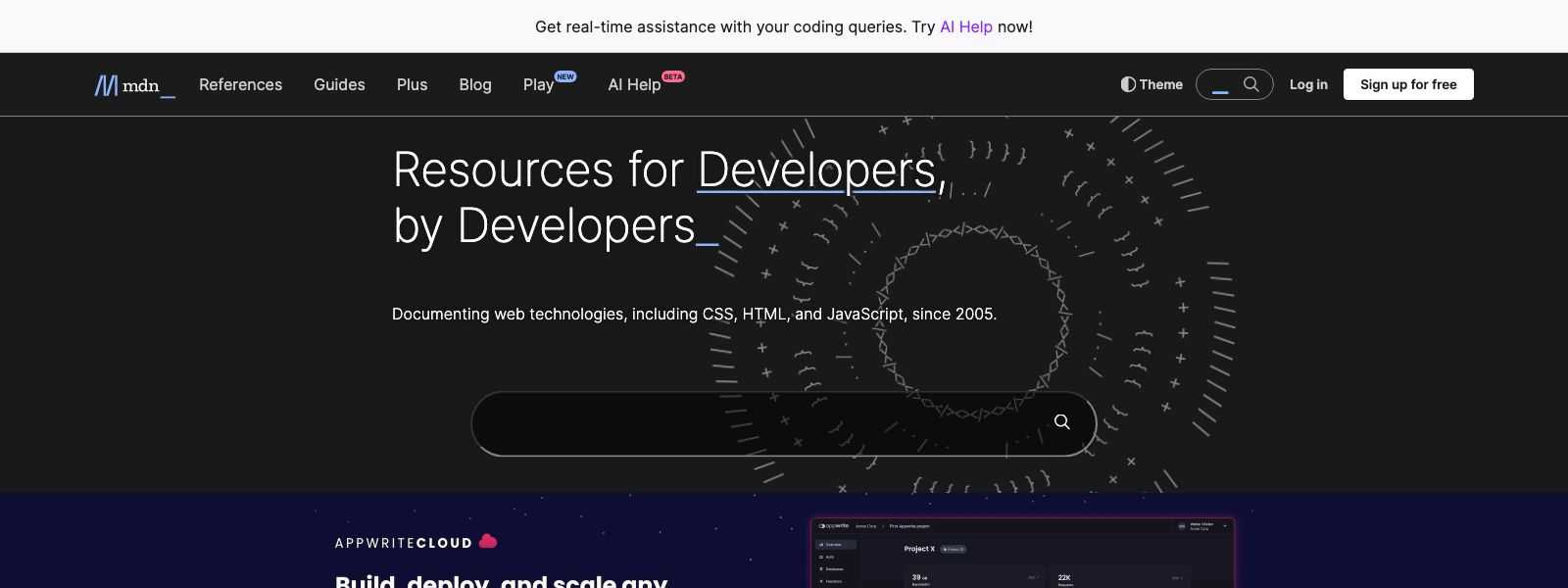Click the Log in link
This screenshot has height=588, width=1568.
coord(1308,84)
